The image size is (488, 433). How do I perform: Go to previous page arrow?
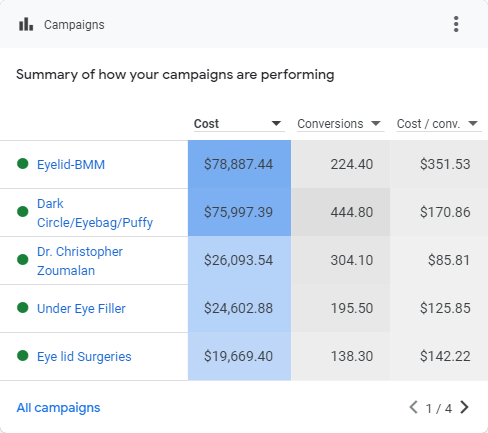414,407
